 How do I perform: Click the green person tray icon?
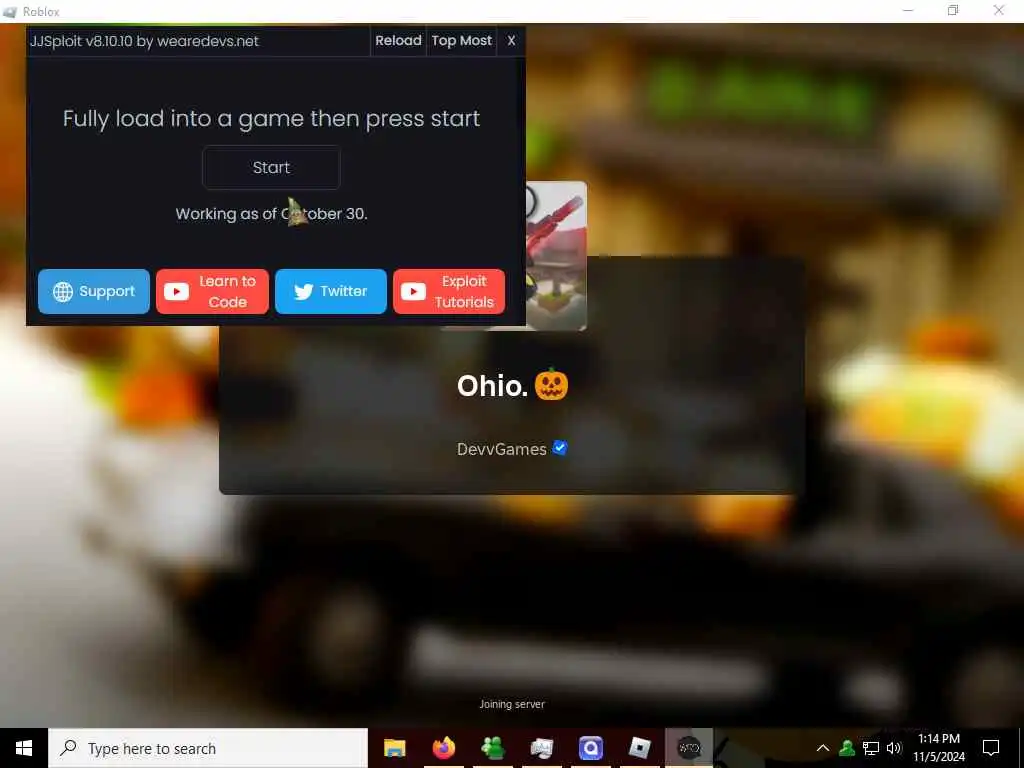[x=847, y=748]
